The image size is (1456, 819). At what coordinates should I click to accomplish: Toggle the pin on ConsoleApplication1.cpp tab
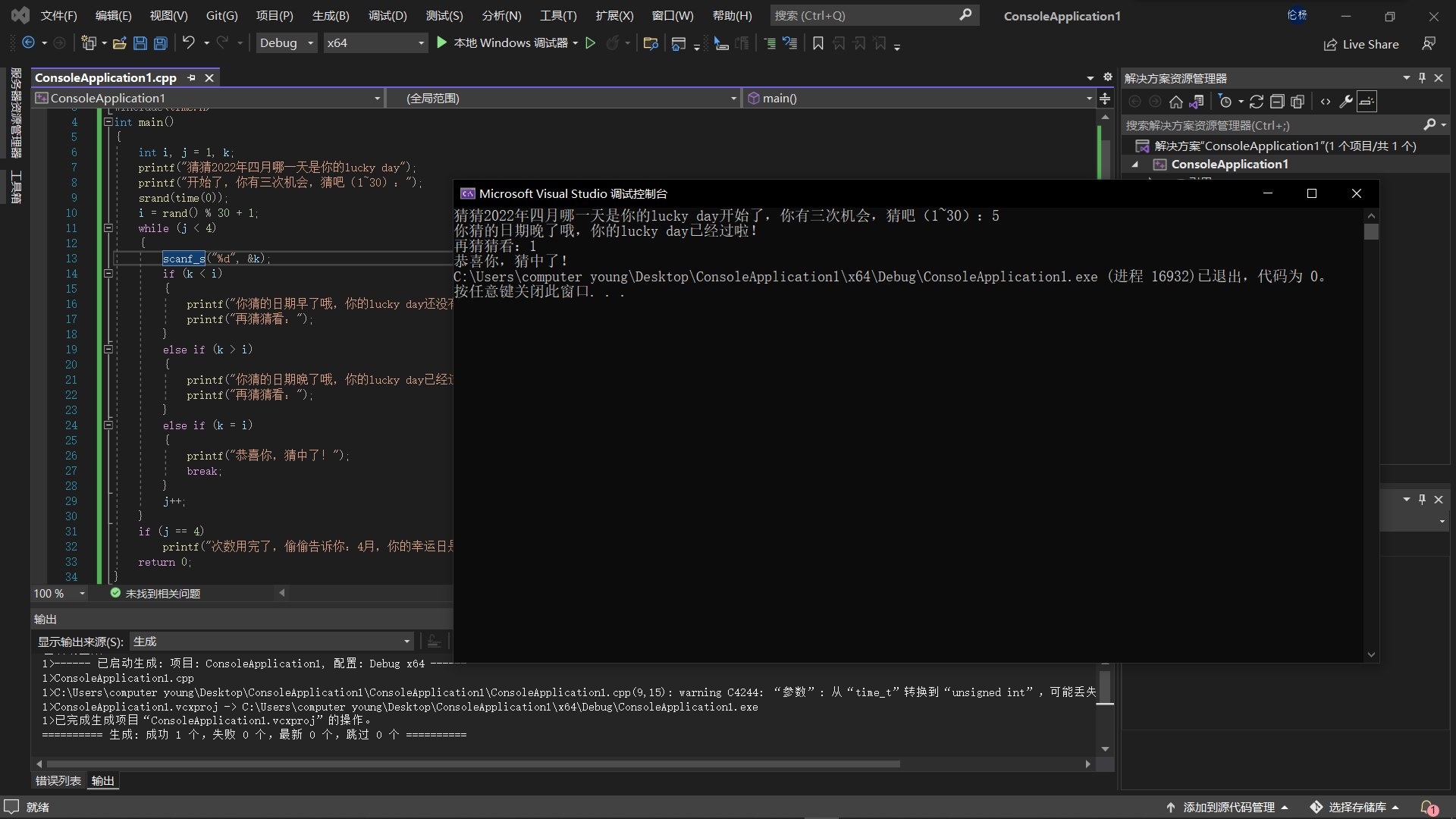[x=192, y=77]
